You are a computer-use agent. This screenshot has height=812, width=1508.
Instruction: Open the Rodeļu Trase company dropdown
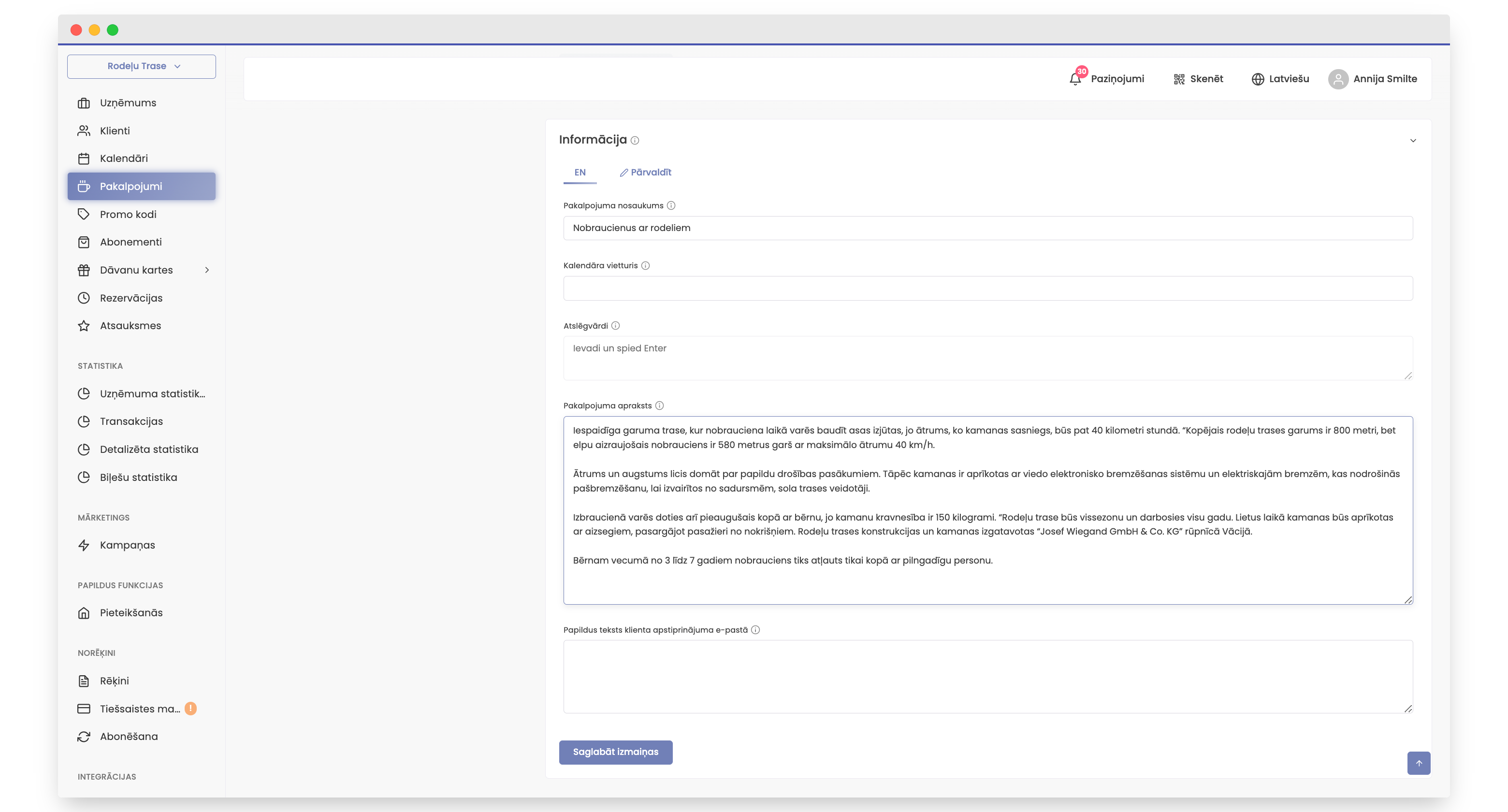pos(142,66)
